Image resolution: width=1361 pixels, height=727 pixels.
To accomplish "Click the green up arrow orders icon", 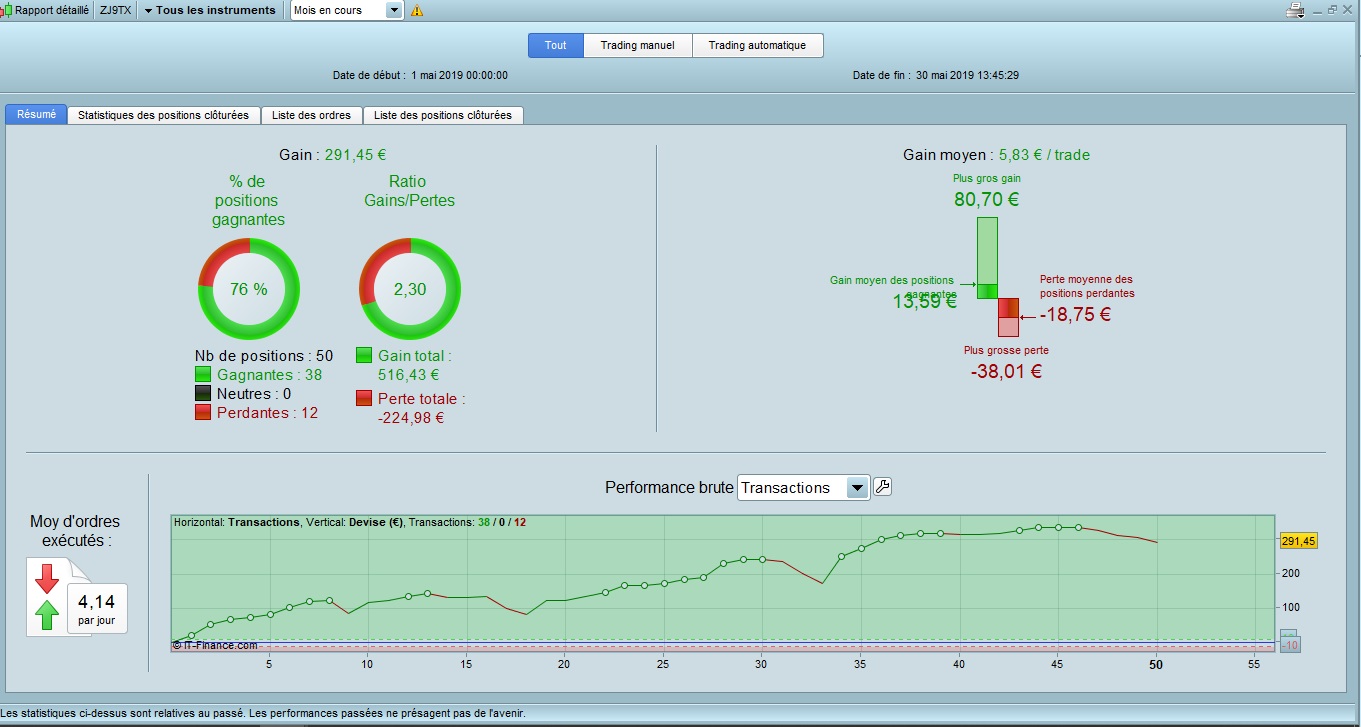I will (47, 614).
